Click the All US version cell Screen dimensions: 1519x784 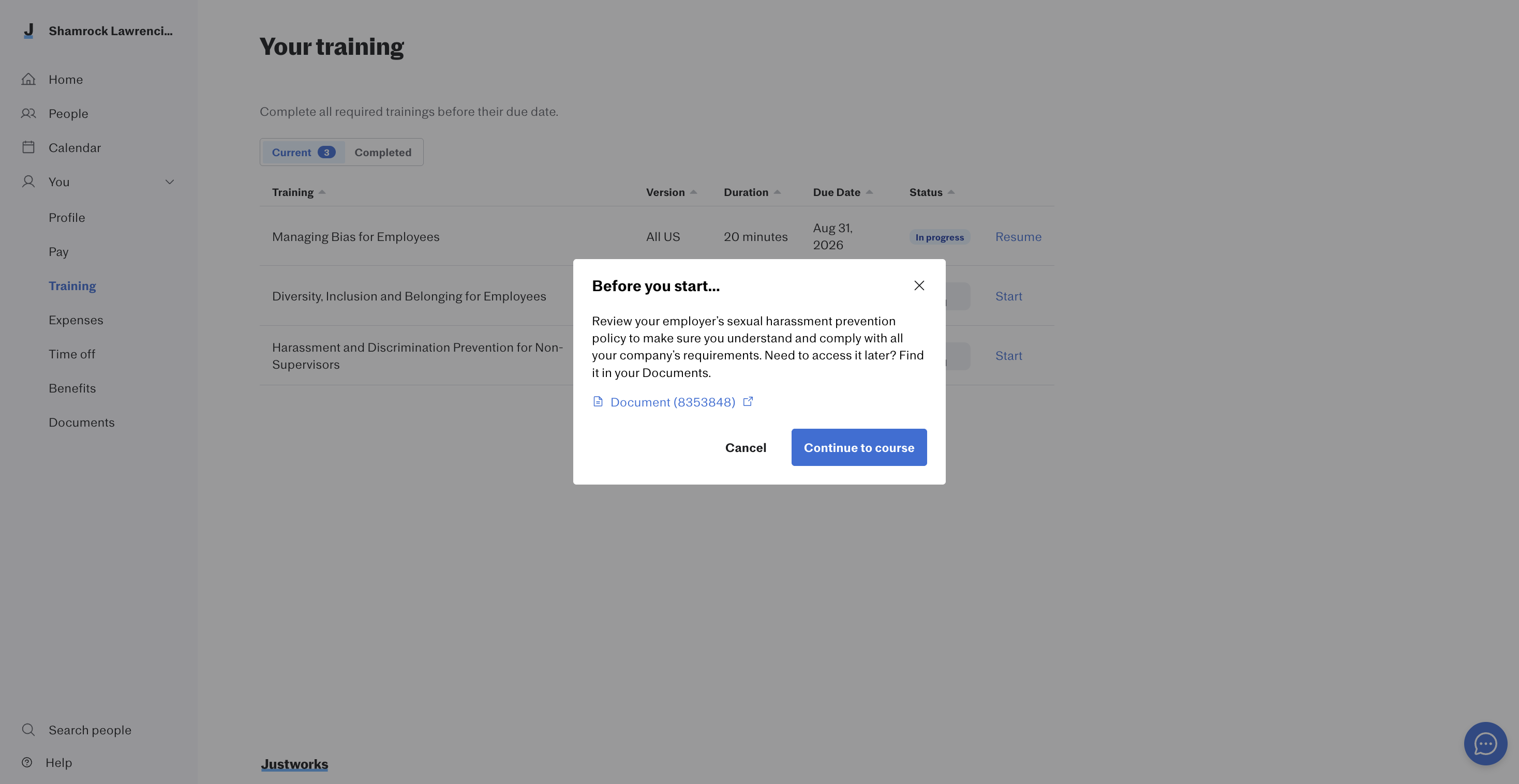pos(663,237)
